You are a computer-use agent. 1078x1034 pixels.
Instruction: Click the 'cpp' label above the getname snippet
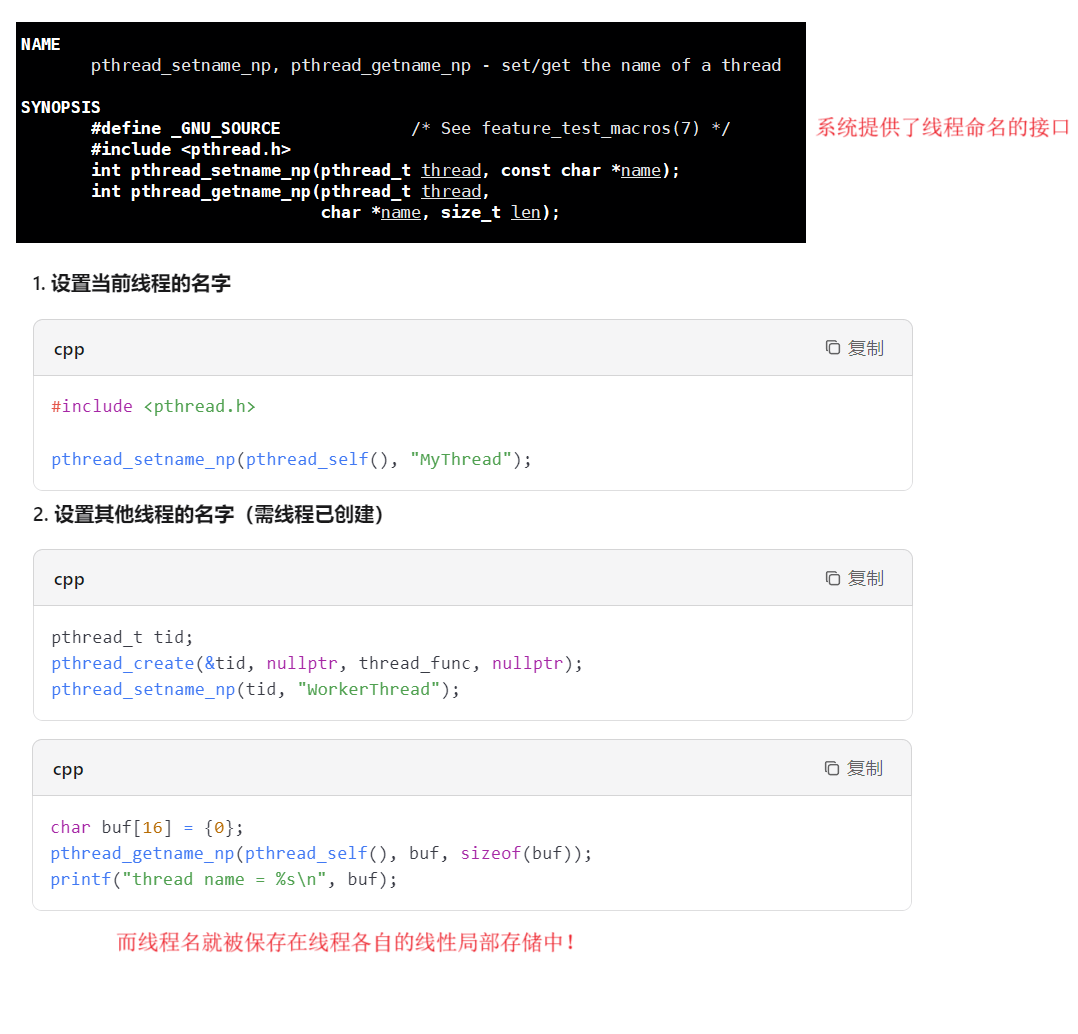click(68, 769)
